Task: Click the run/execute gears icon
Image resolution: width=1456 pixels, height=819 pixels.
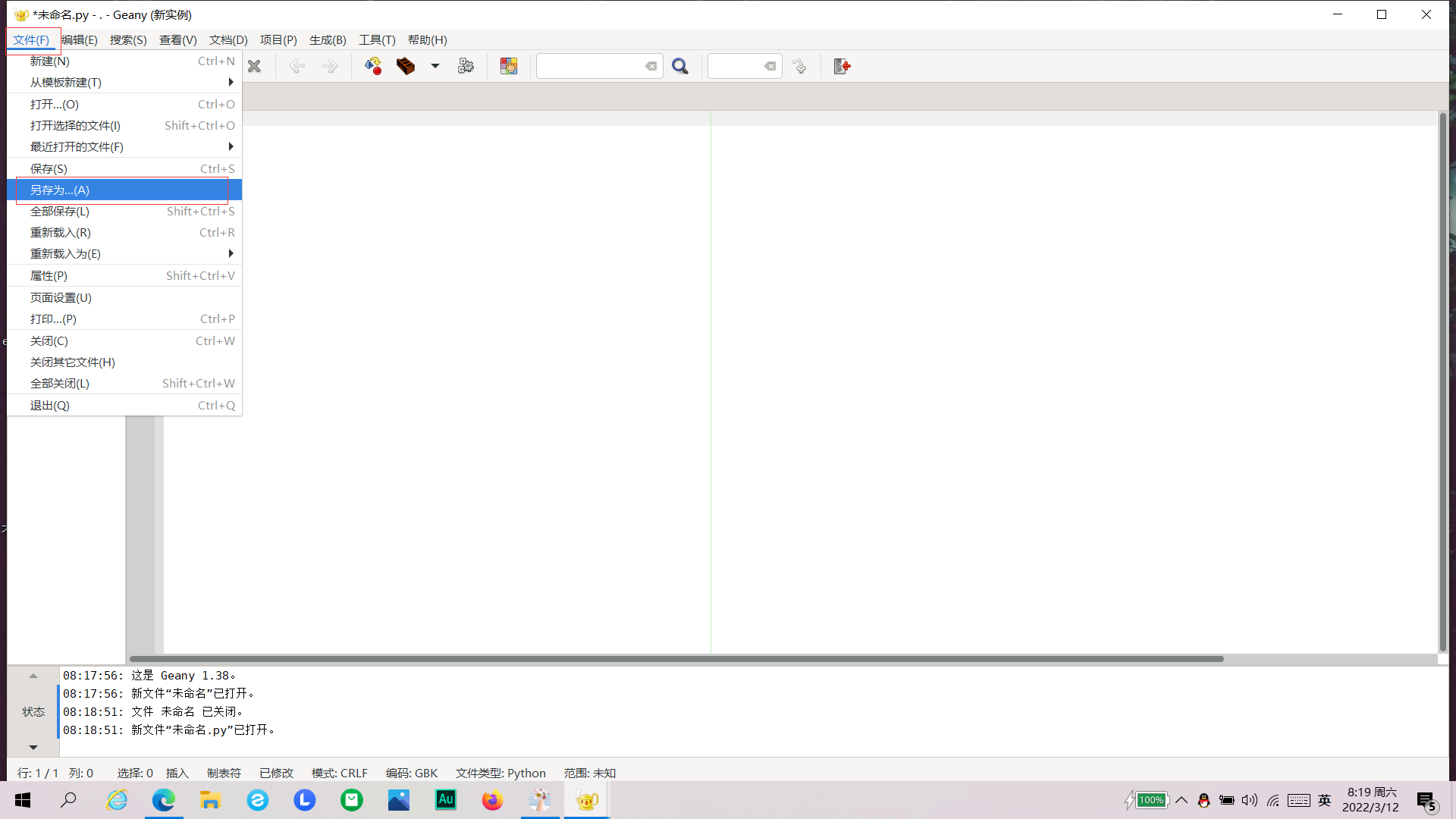Action: pyautogui.click(x=466, y=66)
